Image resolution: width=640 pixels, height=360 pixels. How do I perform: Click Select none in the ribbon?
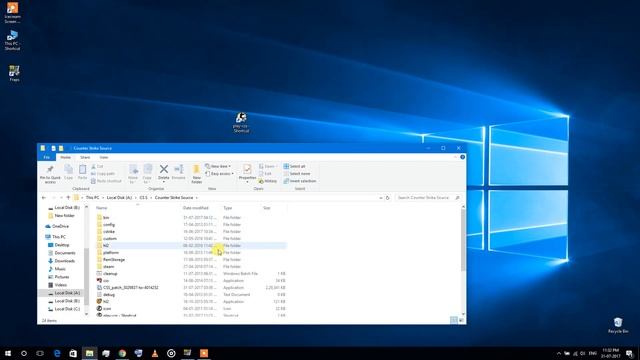(x=297, y=173)
